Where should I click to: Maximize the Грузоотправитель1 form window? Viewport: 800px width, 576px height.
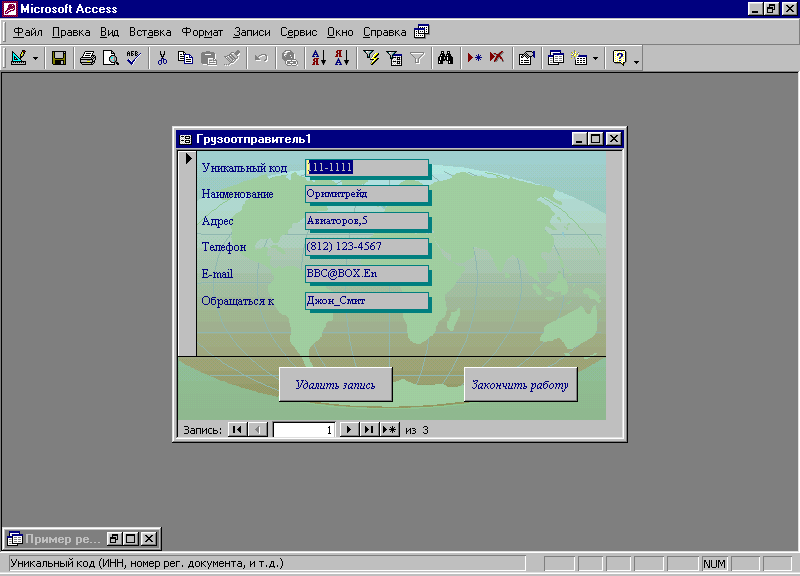point(595,139)
